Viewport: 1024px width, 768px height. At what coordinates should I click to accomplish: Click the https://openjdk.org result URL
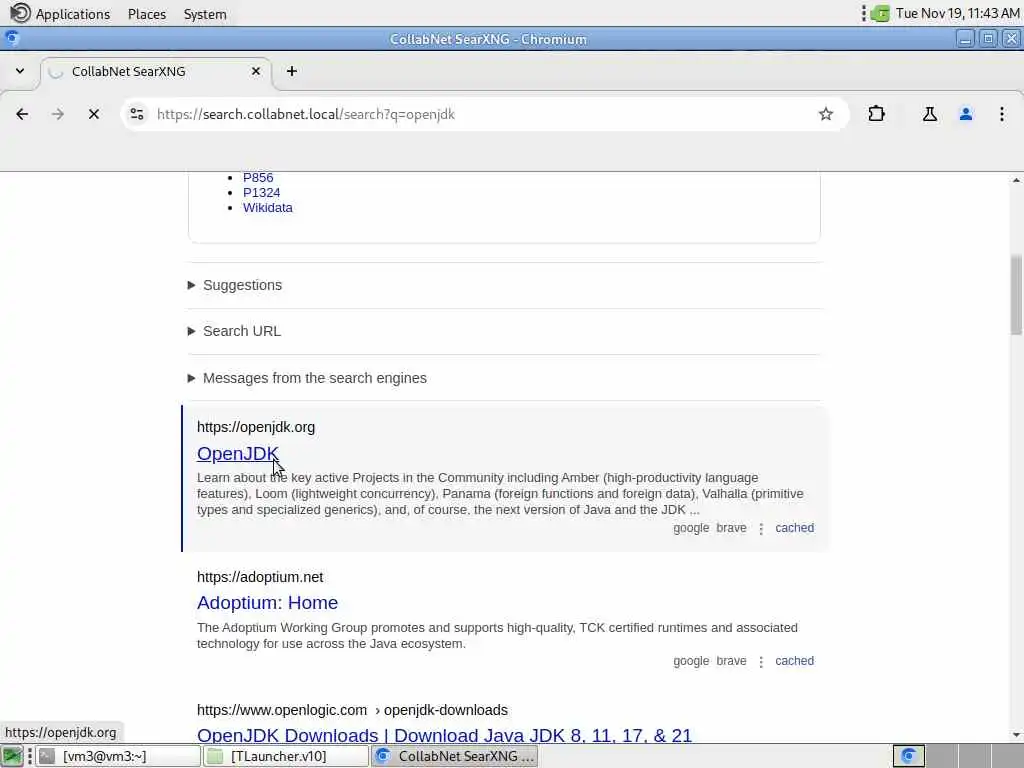(256, 427)
